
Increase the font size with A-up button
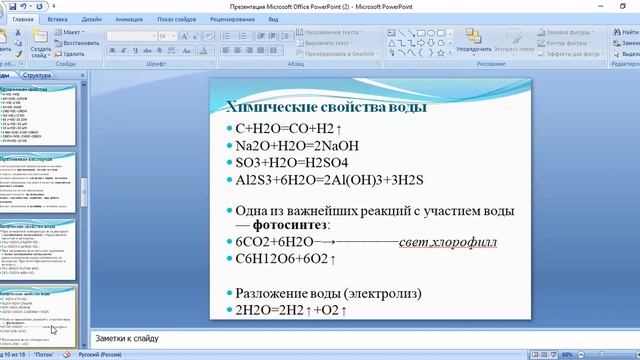[x=184, y=36]
